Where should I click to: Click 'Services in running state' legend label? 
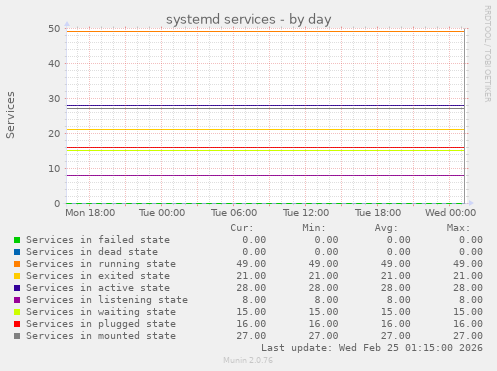tap(101, 264)
